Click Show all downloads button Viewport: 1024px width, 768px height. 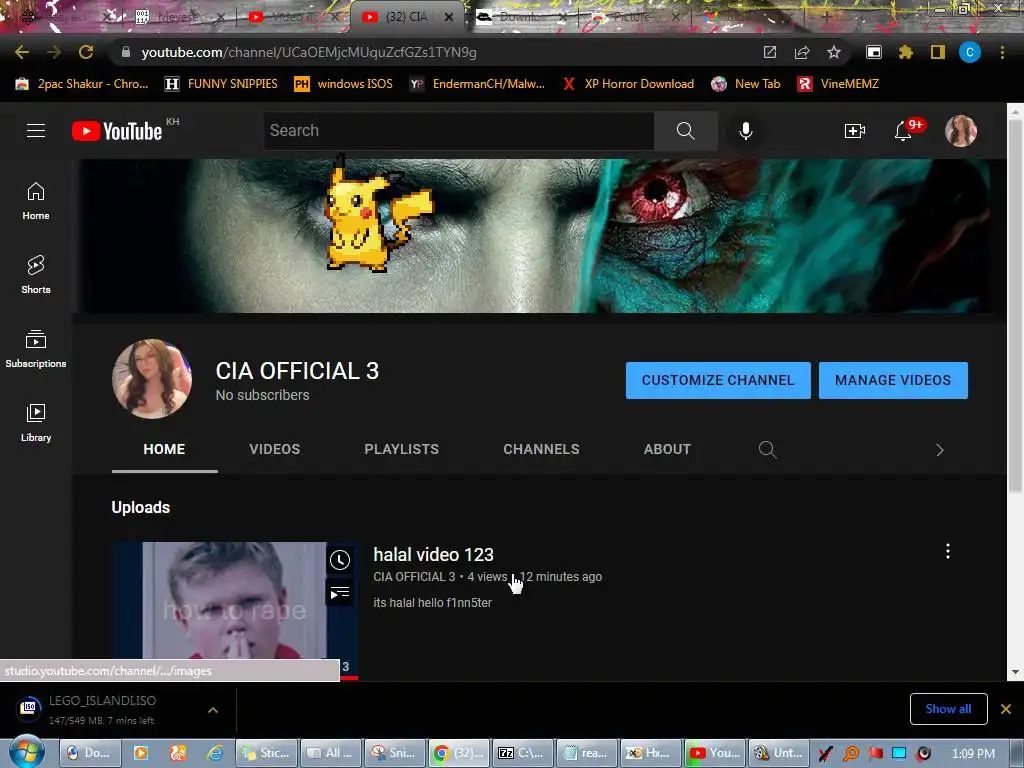pos(948,709)
